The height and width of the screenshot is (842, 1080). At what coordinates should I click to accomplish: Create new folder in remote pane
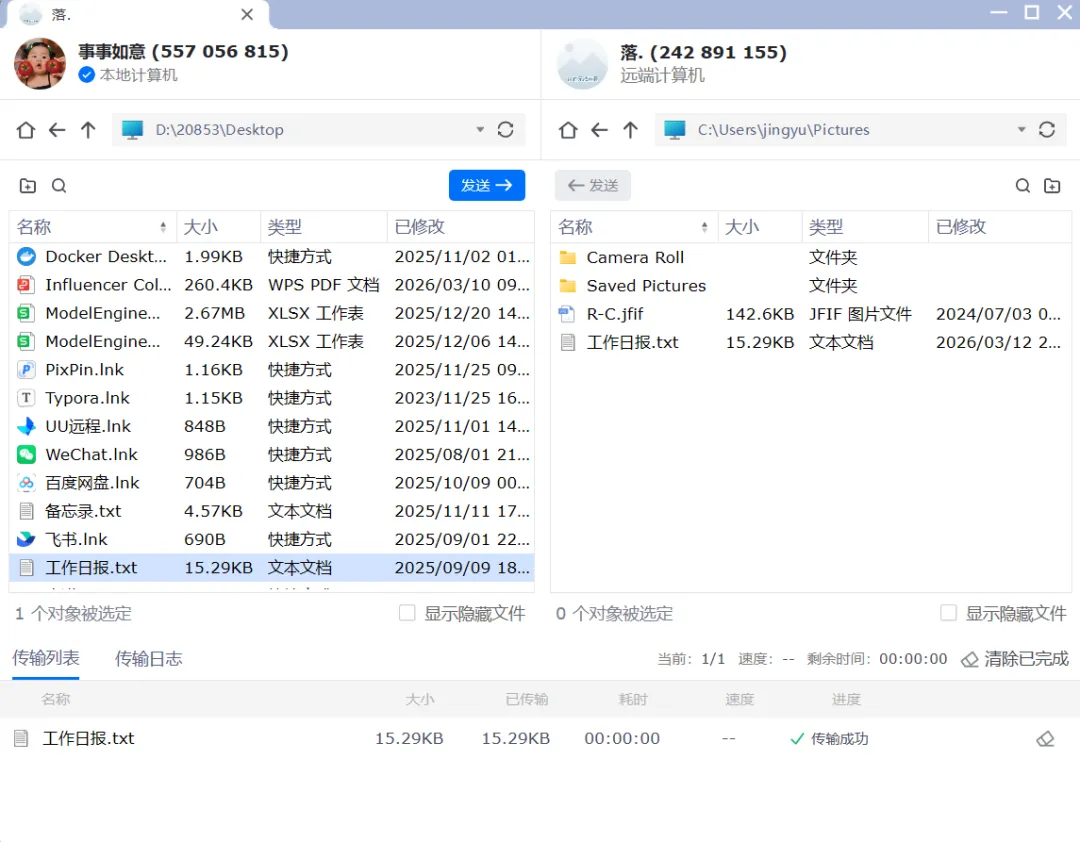1052,185
